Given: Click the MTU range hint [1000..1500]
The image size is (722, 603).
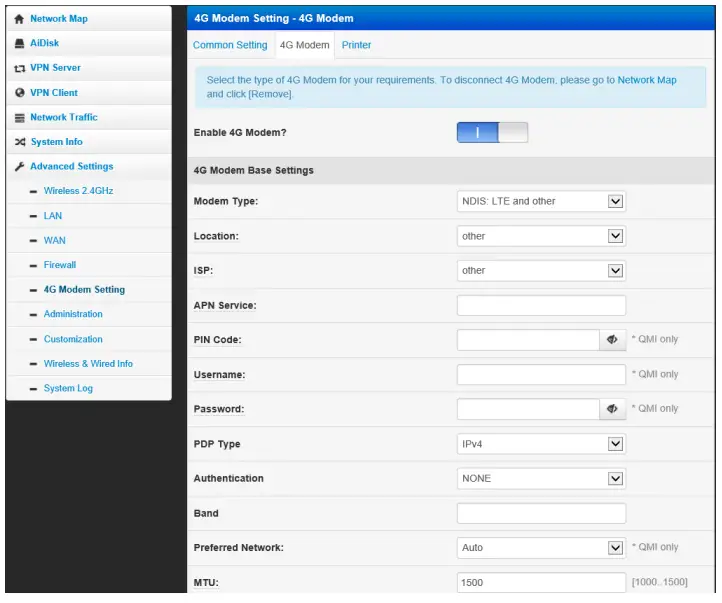Looking at the screenshot, I should (x=659, y=582).
